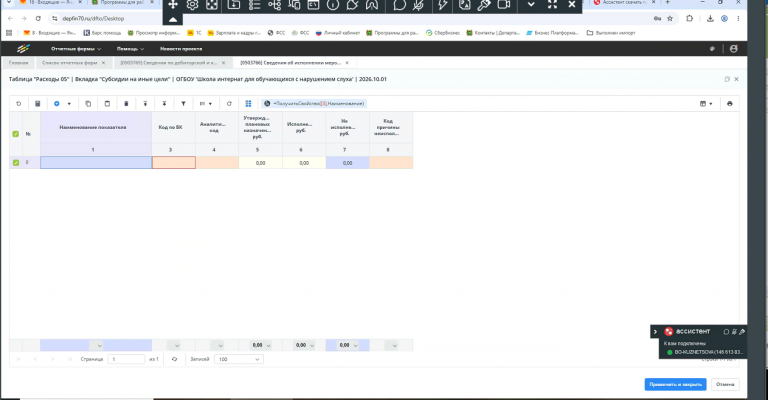The image size is (768, 400).
Task: Click the filter funnel icon
Action: pos(184,104)
